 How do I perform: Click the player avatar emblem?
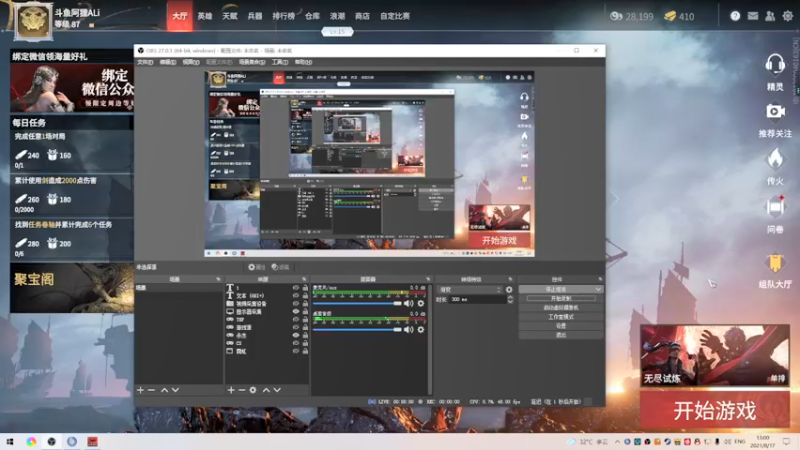click(x=33, y=21)
